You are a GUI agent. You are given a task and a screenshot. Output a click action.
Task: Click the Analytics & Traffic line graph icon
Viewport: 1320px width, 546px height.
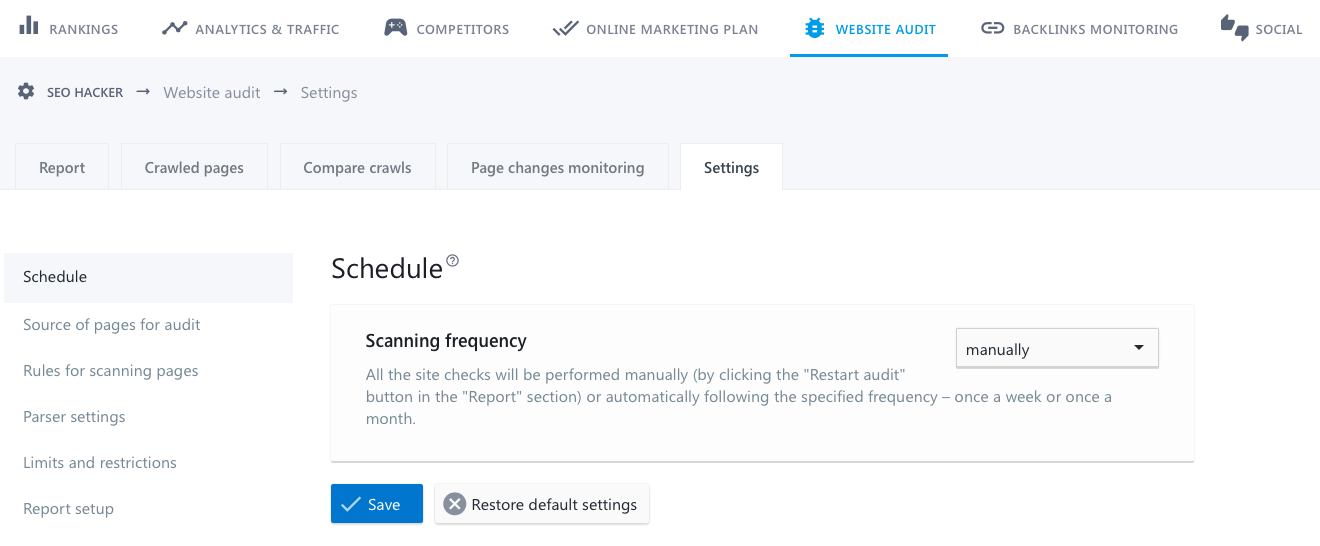tap(174, 28)
